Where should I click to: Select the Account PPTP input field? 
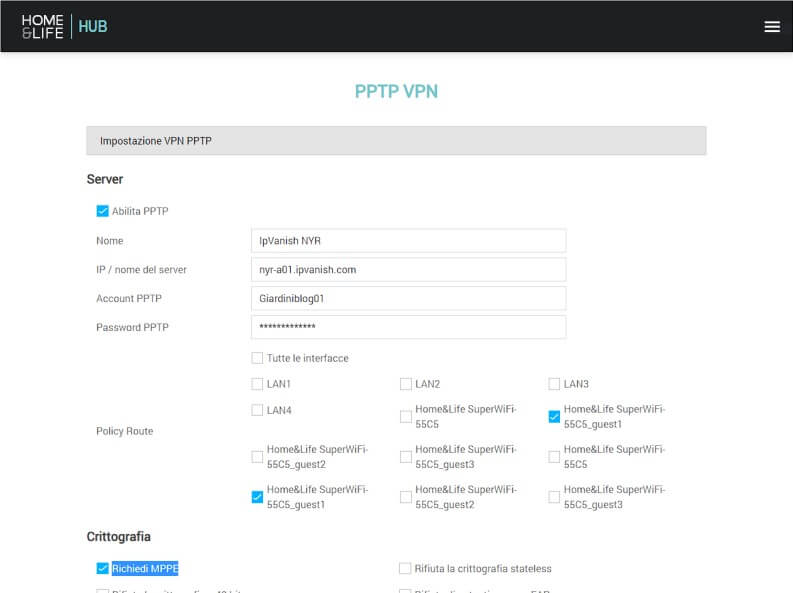tap(408, 298)
